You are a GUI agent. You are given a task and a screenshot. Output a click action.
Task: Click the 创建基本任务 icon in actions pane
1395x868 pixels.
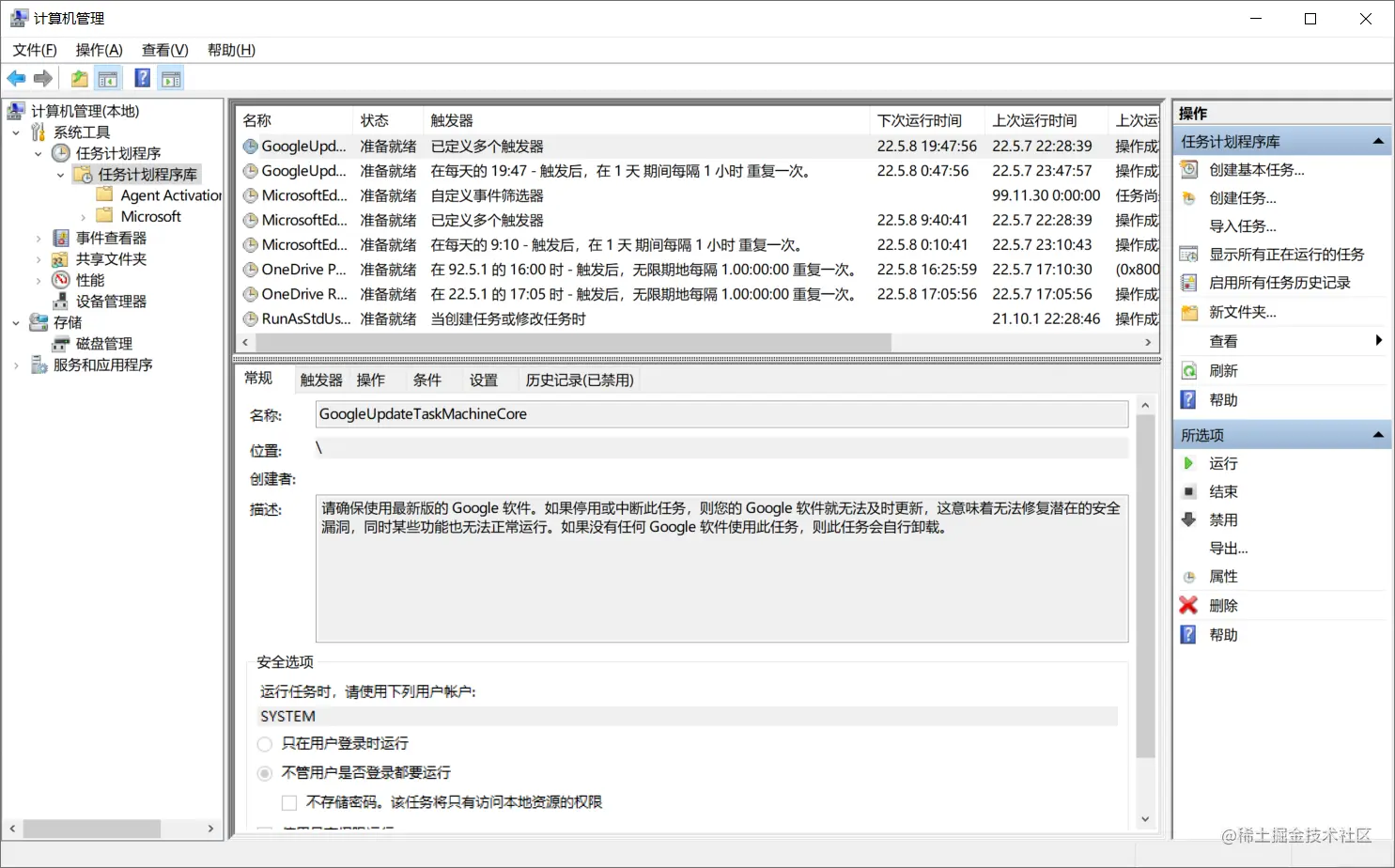1189,170
